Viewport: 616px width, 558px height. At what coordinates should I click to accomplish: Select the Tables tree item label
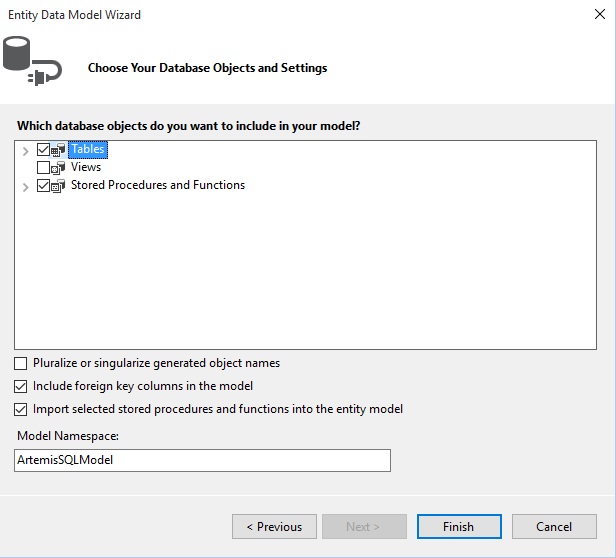tap(88, 149)
